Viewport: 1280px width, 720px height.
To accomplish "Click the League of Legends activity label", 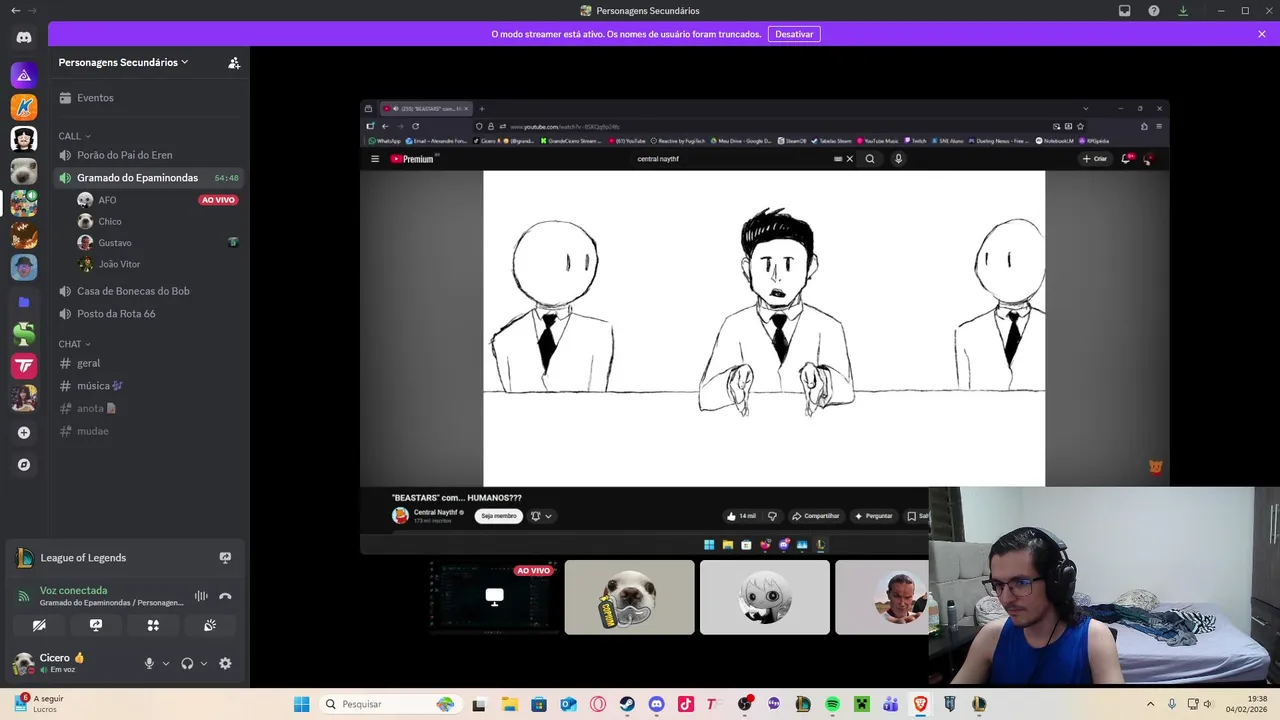I will (83, 558).
